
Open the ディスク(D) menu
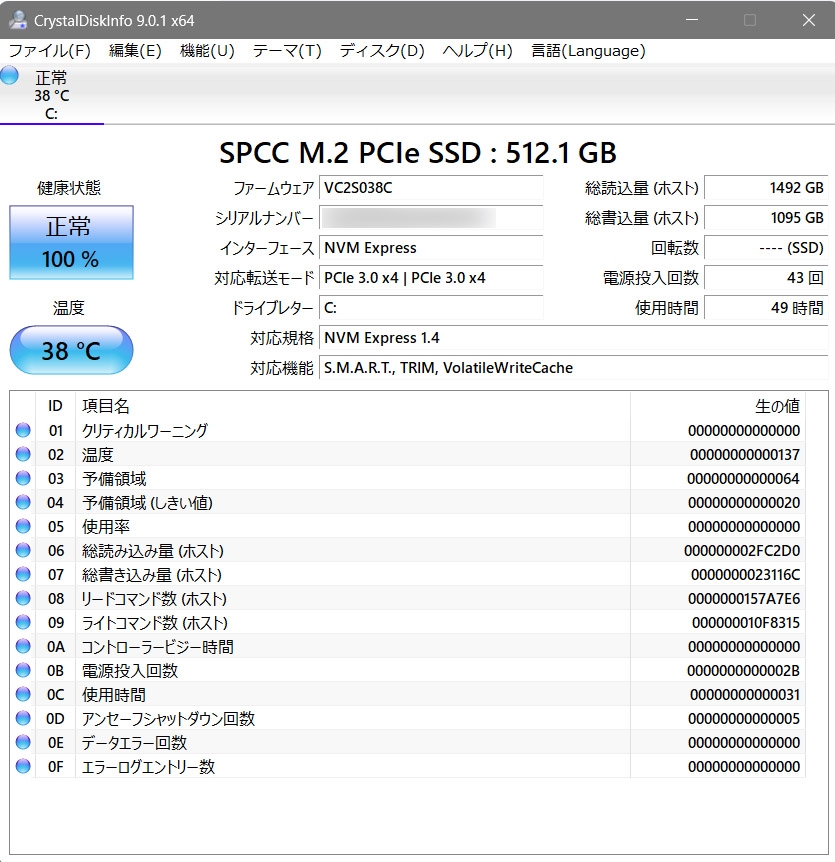(x=382, y=51)
